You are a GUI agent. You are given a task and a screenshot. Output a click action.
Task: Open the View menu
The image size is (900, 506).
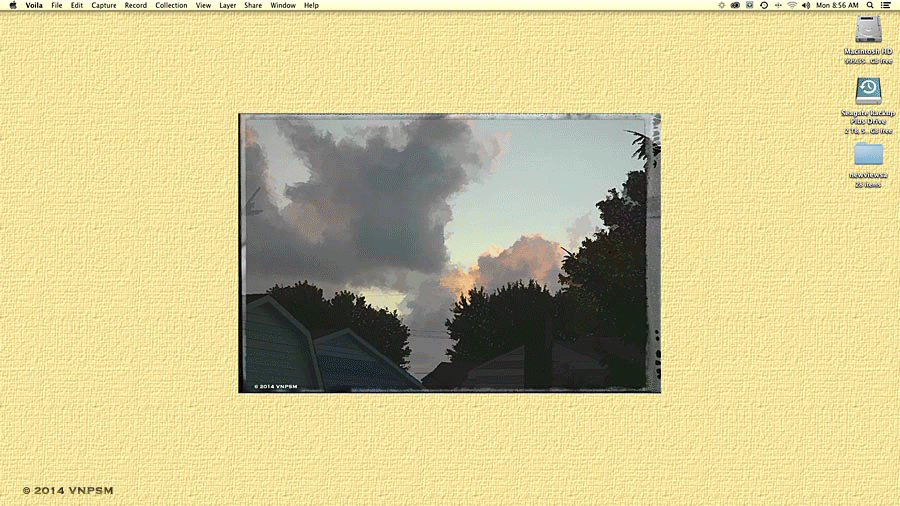pyautogui.click(x=203, y=5)
